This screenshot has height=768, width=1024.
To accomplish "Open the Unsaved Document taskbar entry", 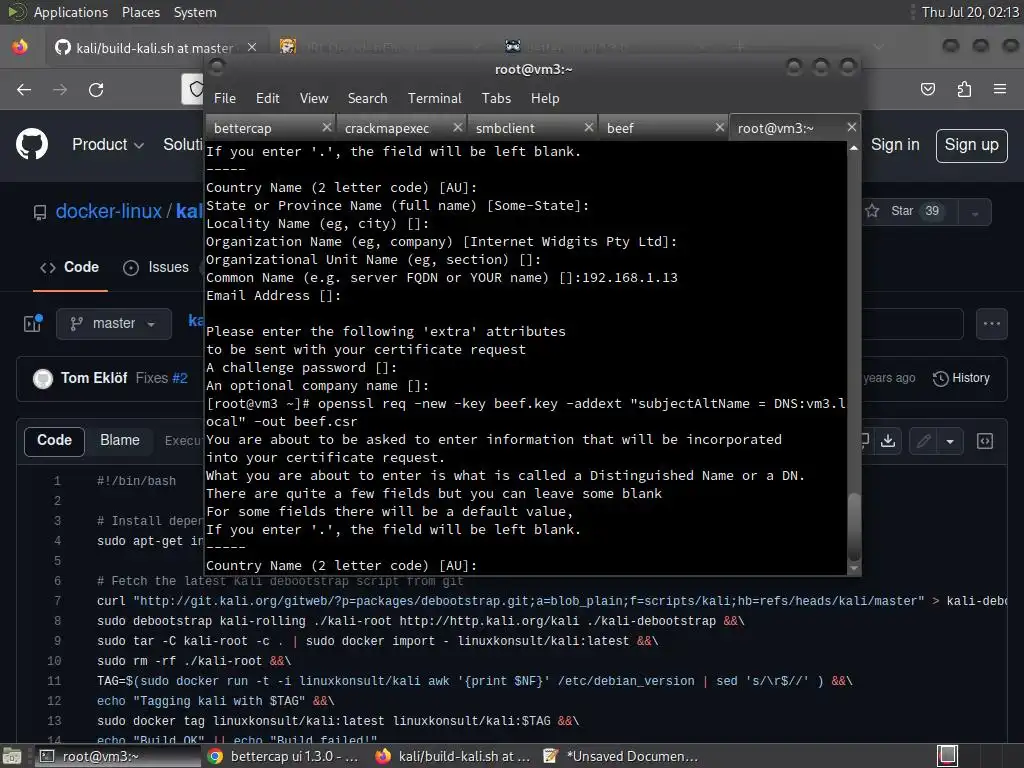I will (620, 756).
